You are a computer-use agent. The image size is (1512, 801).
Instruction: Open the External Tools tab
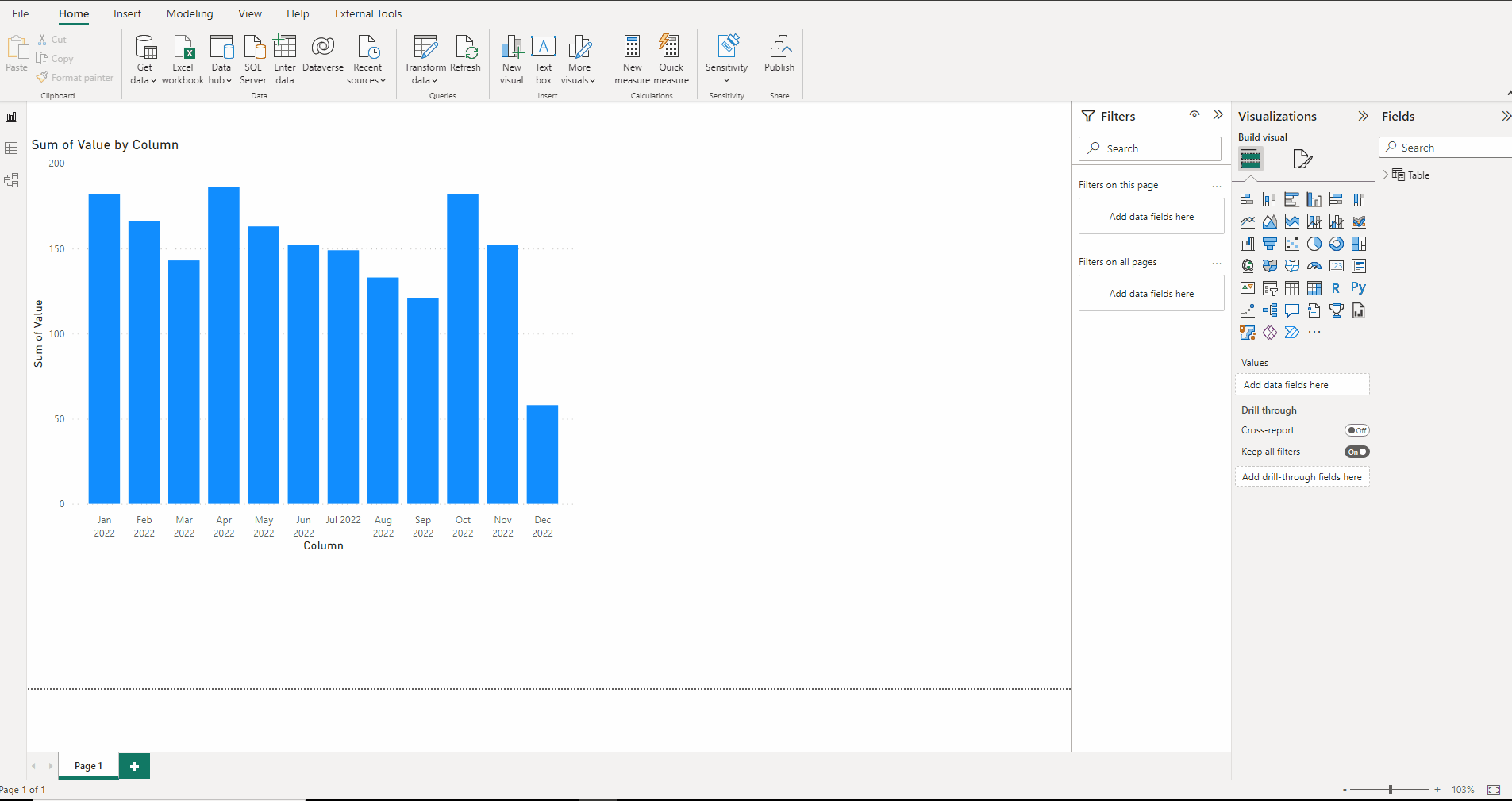tap(368, 13)
